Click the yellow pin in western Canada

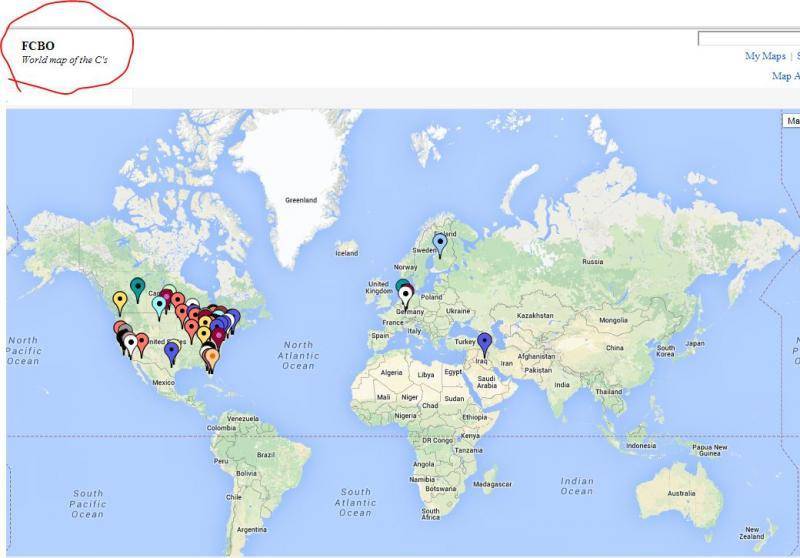pyautogui.click(x=120, y=299)
